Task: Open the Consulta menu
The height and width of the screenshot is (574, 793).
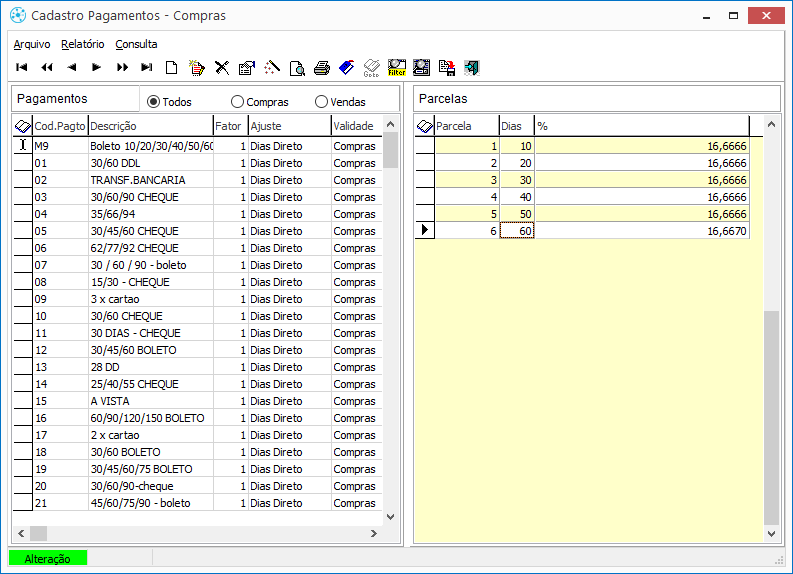Action: (x=136, y=44)
